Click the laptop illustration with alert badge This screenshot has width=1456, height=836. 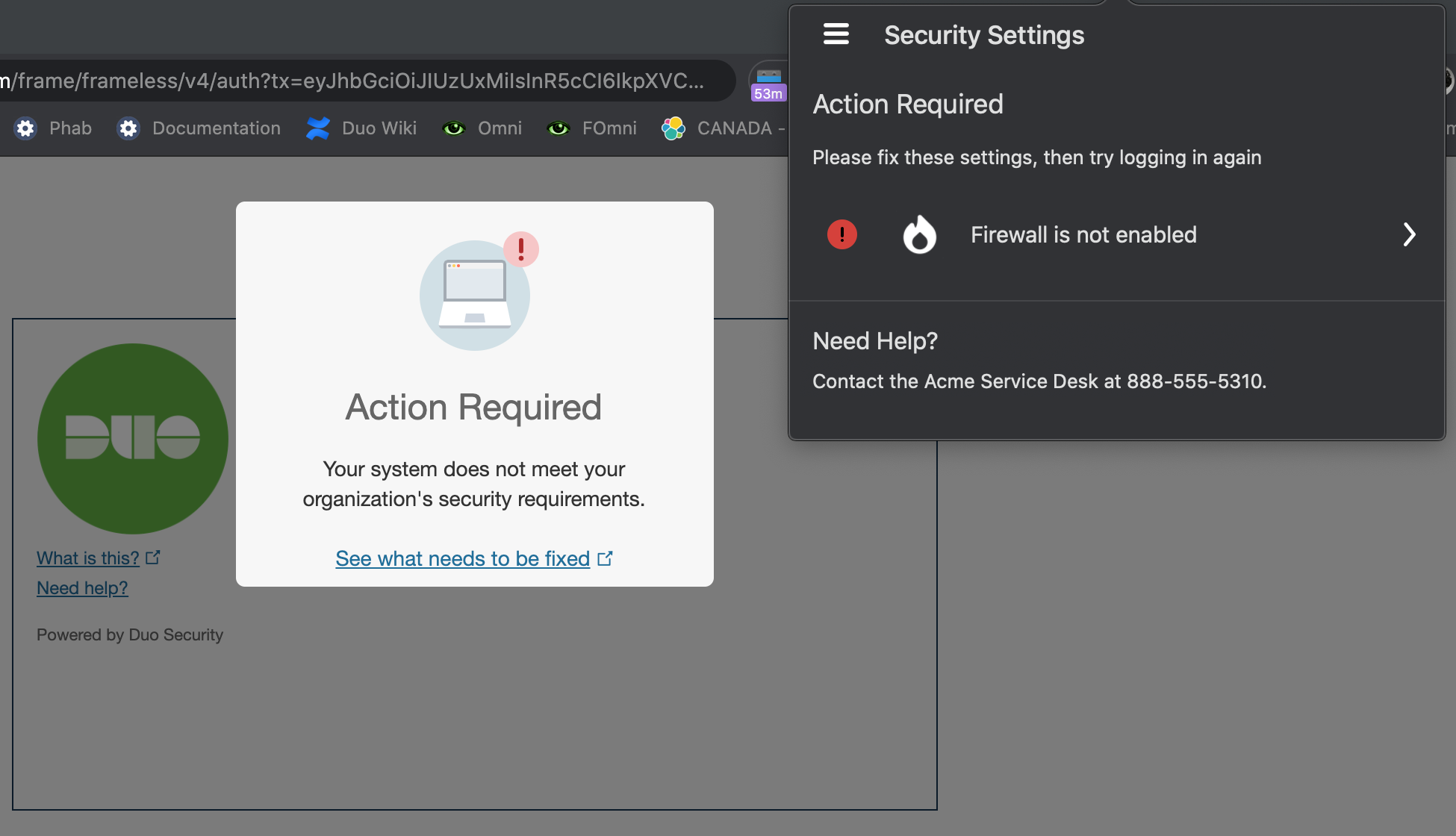(474, 295)
